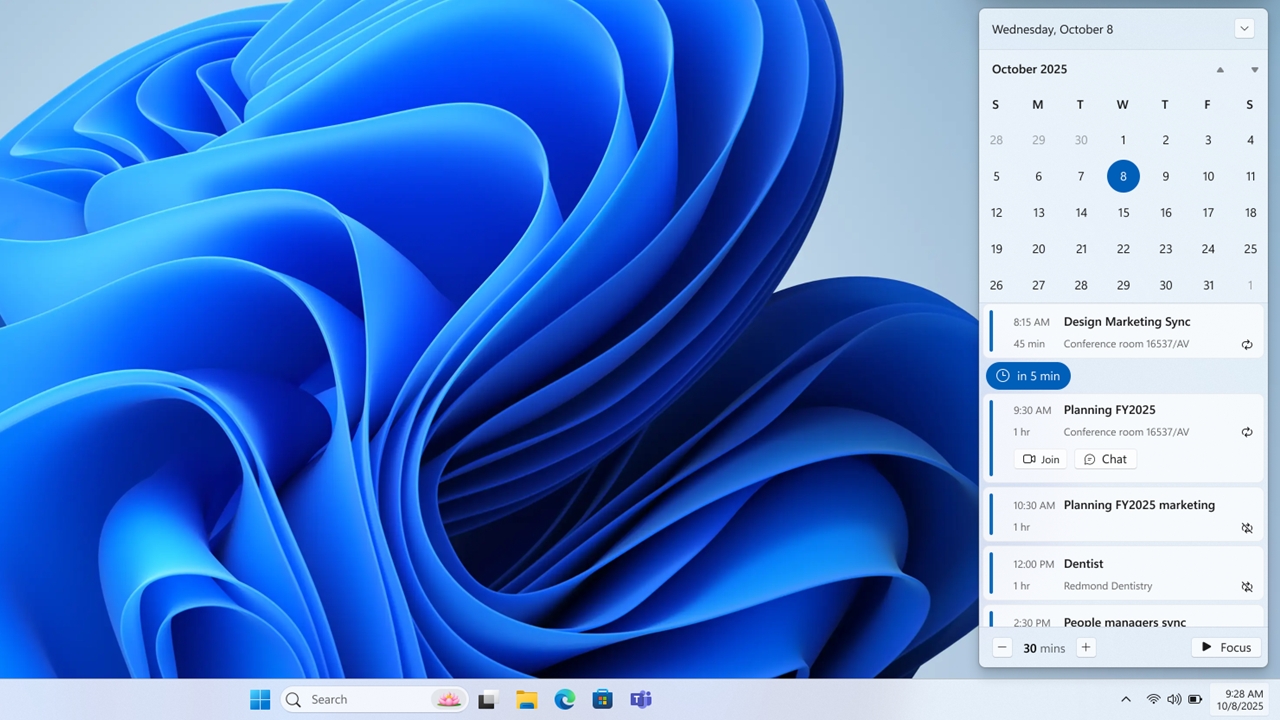Click the recurrence icon on Design Marketing Sync
This screenshot has height=720, width=1280.
pos(1247,344)
